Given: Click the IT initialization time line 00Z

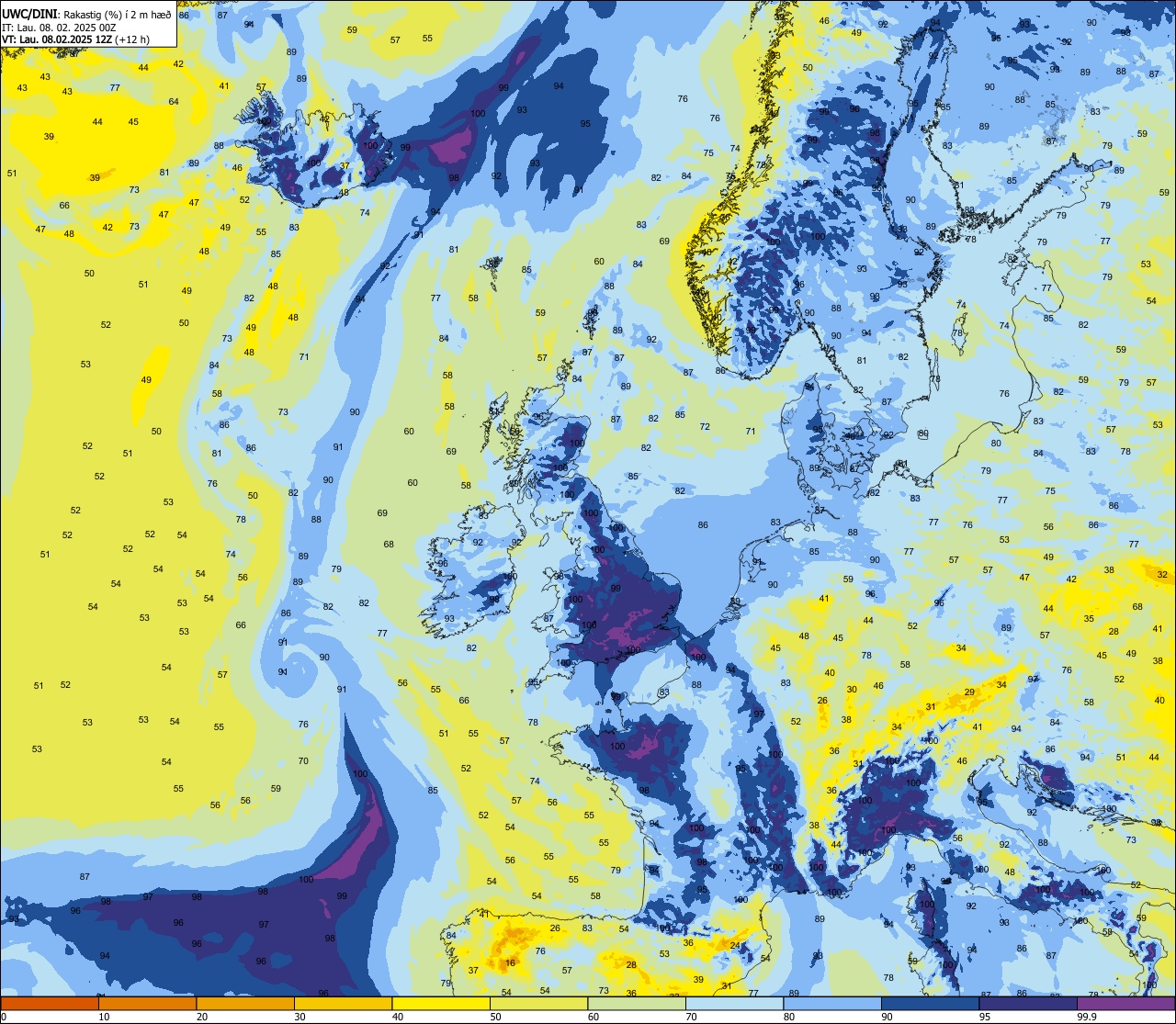Looking at the screenshot, I should [62, 27].
